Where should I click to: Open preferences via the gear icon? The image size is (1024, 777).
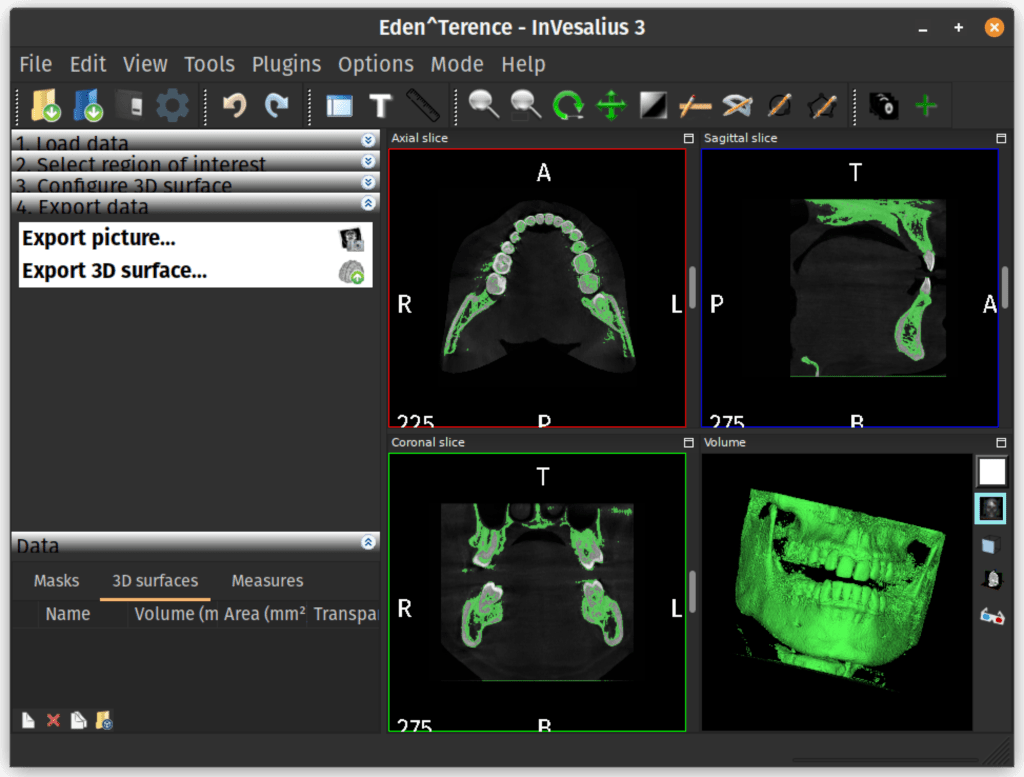coord(172,105)
